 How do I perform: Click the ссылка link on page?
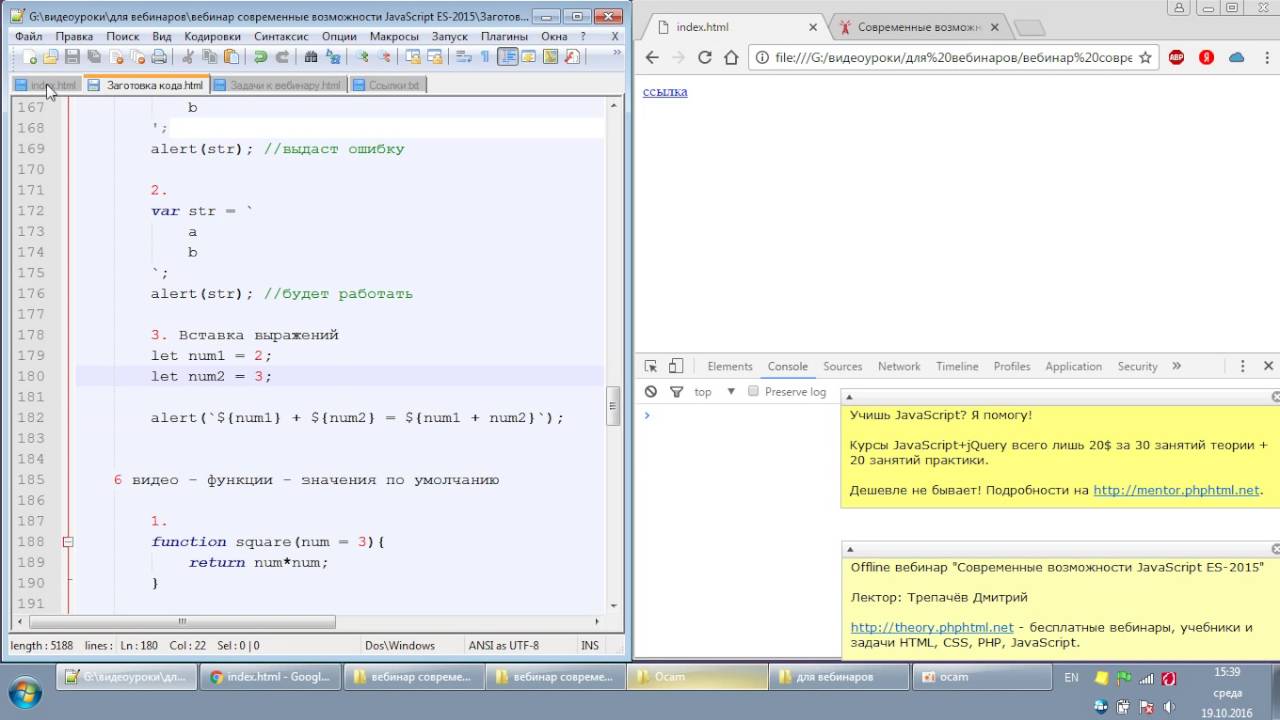(665, 92)
